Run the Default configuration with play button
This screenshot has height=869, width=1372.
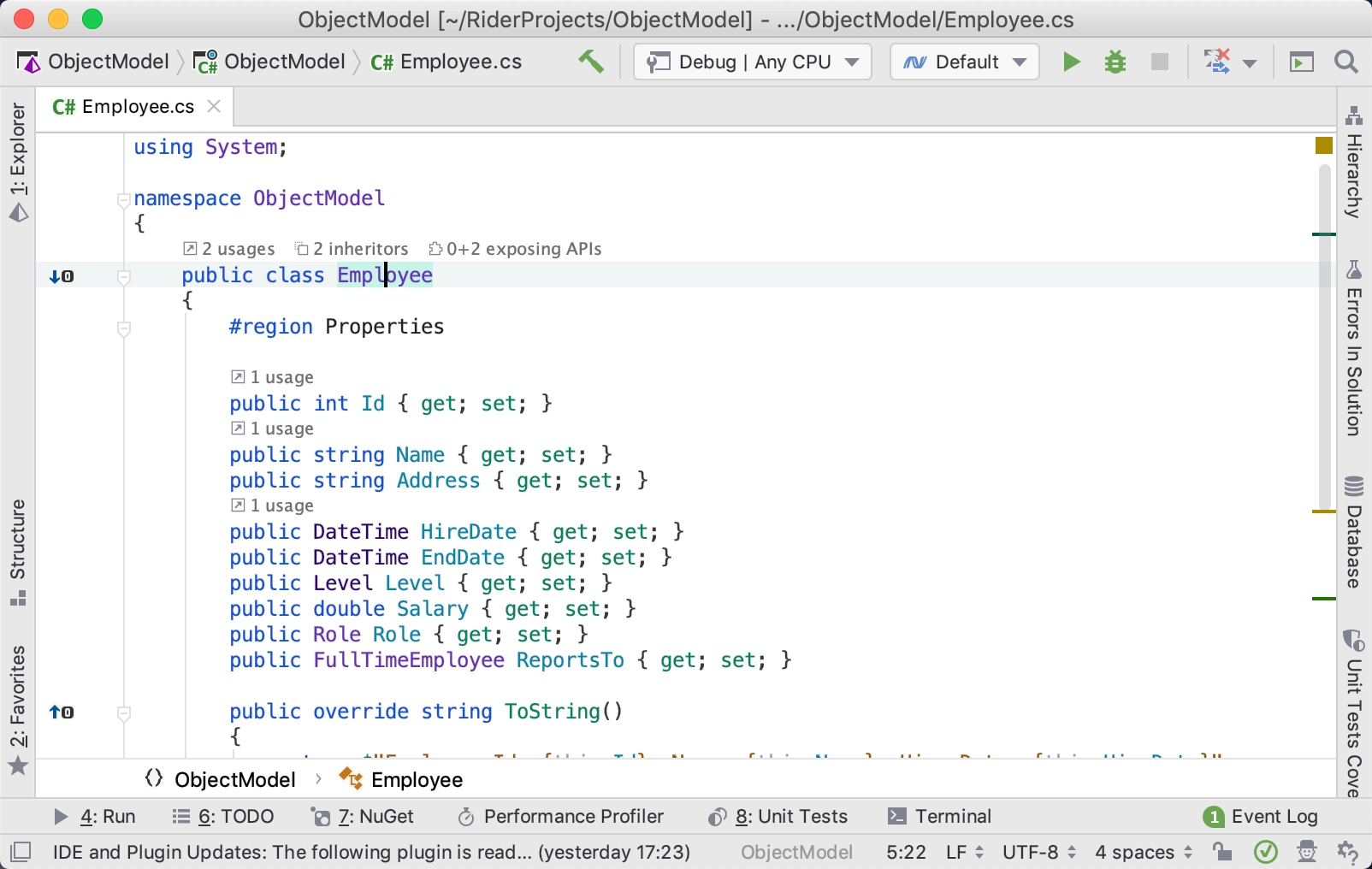pyautogui.click(x=1071, y=62)
